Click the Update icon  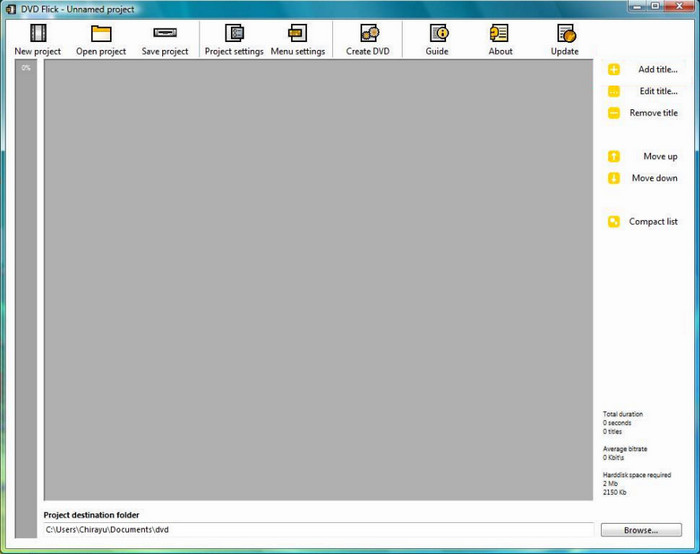coord(566,33)
